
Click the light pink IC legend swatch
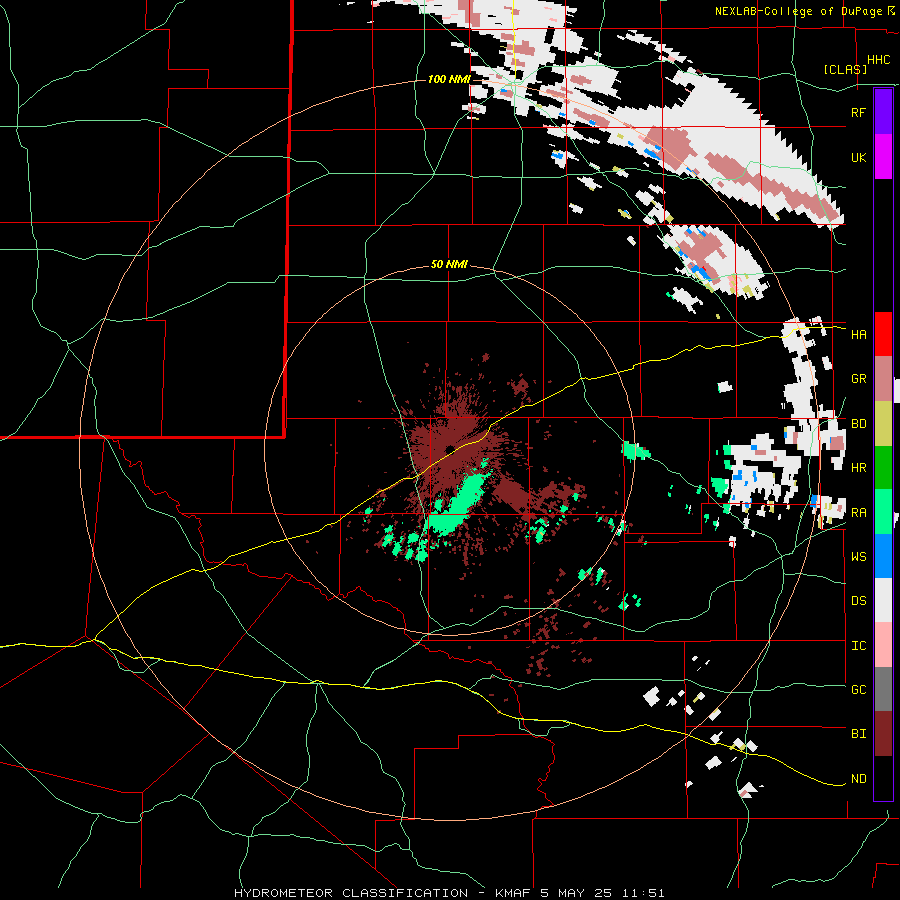click(x=883, y=645)
